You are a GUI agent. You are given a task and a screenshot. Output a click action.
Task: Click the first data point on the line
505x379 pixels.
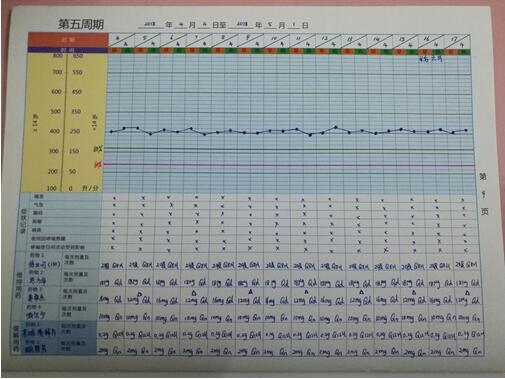pyautogui.click(x=111, y=132)
